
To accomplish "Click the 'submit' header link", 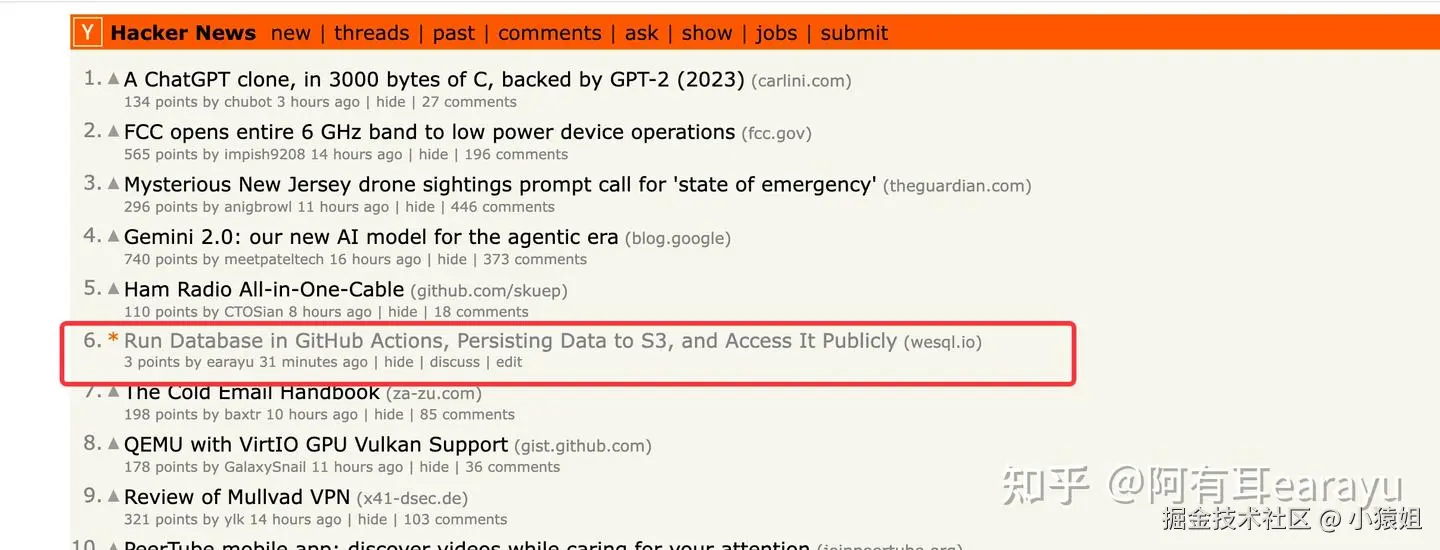I will pos(854,33).
